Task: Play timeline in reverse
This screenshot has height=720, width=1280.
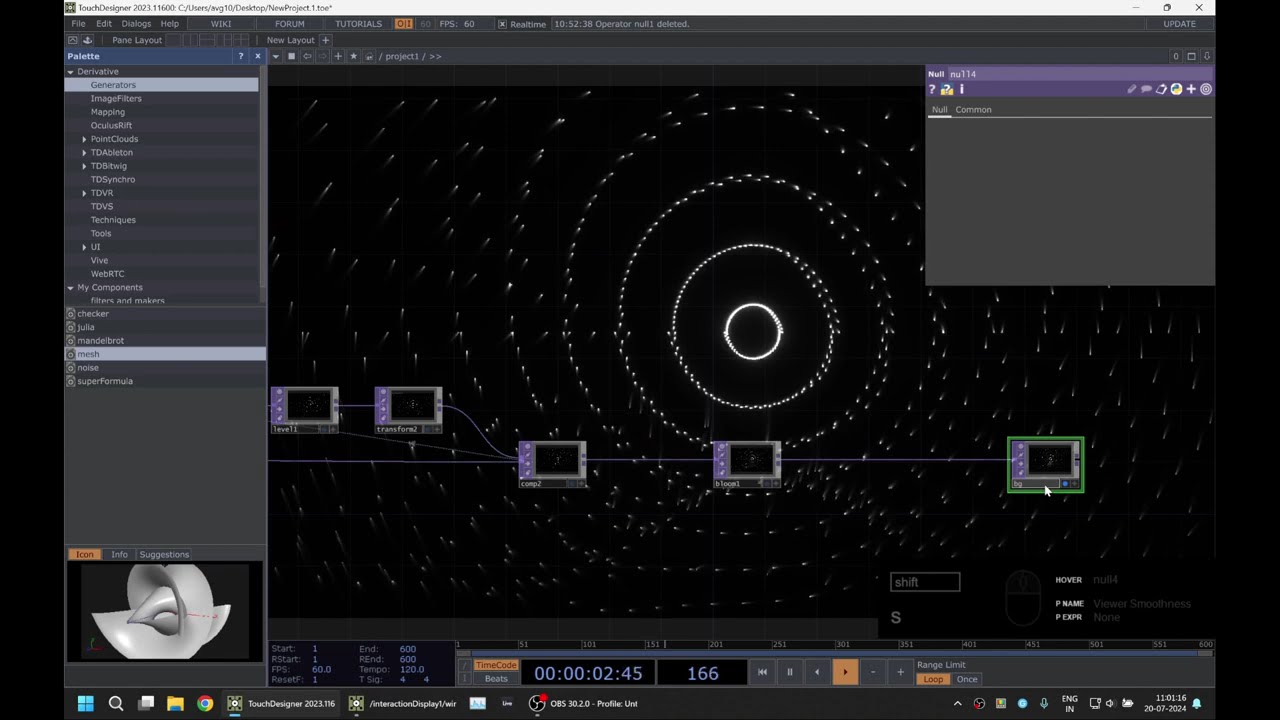Action: point(817,672)
